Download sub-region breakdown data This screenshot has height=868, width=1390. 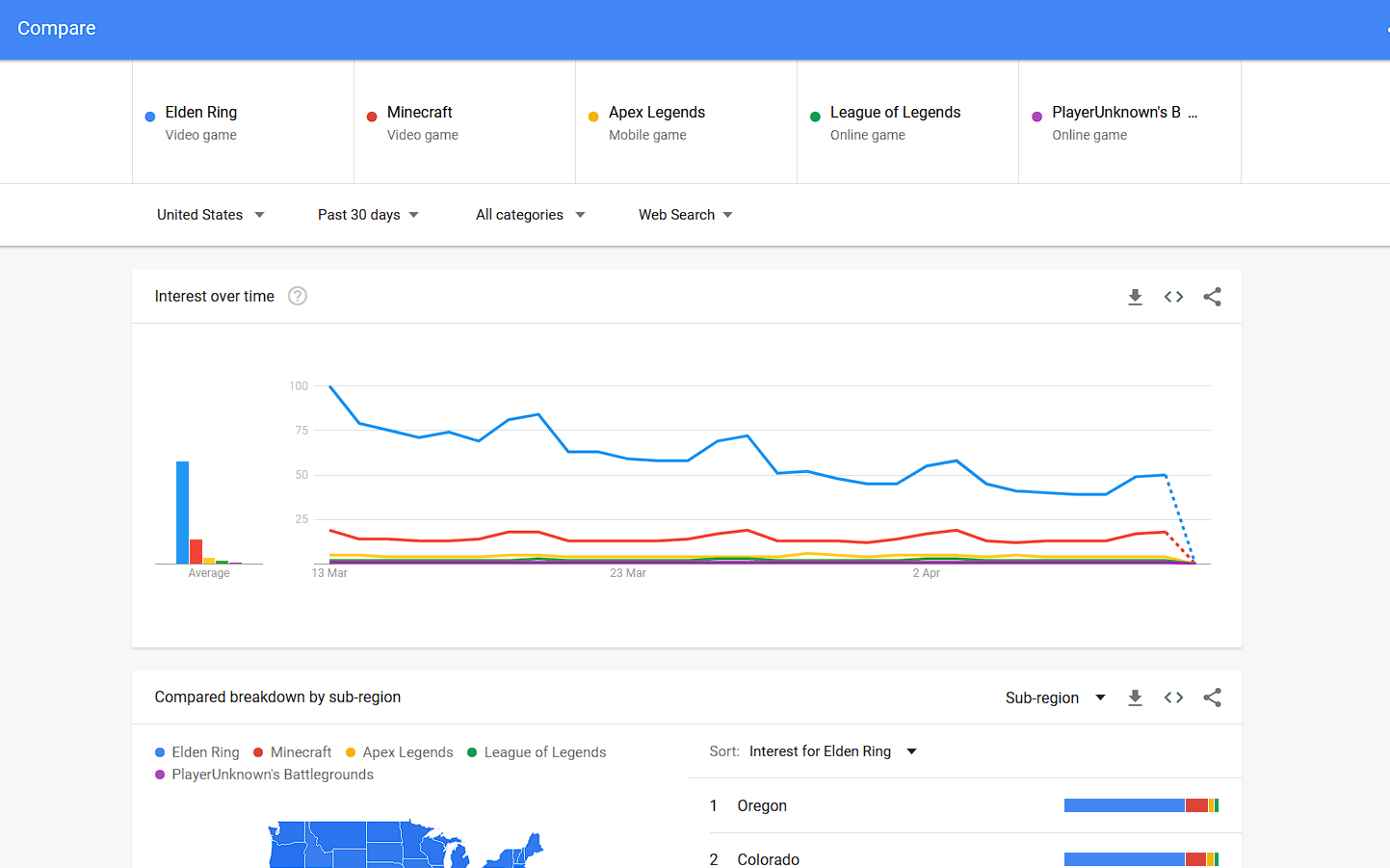coord(1135,697)
